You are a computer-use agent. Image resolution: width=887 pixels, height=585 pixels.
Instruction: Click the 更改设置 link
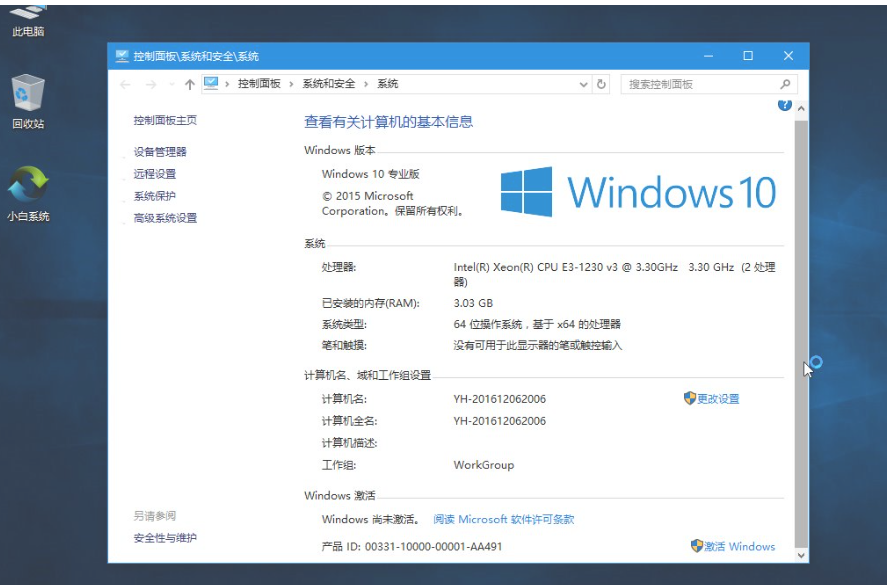click(x=718, y=399)
